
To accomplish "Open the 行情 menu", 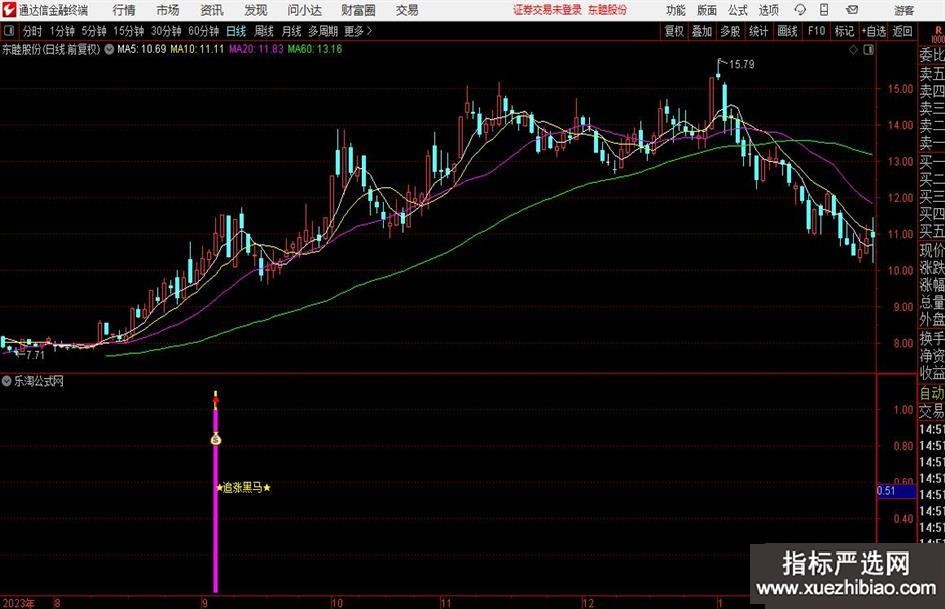I will [x=124, y=10].
